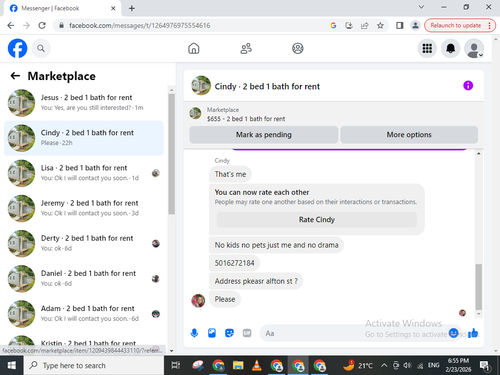Click the address bar URL

pos(139,26)
